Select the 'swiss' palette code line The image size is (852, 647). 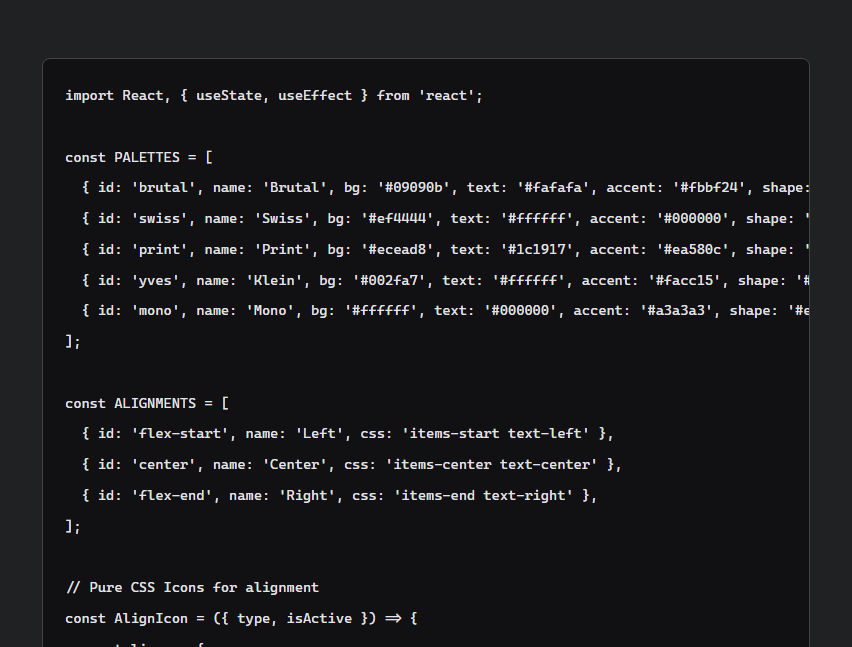click(x=446, y=219)
